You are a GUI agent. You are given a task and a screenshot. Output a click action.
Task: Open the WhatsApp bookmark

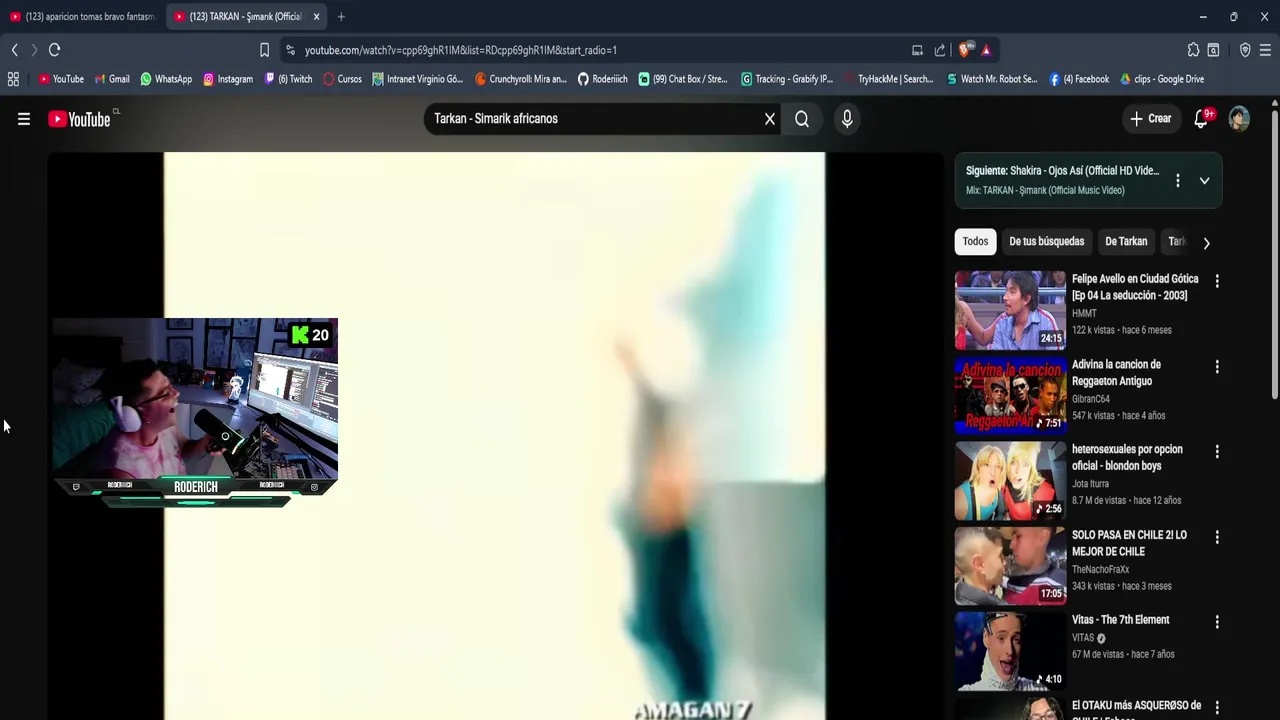pyautogui.click(x=166, y=79)
